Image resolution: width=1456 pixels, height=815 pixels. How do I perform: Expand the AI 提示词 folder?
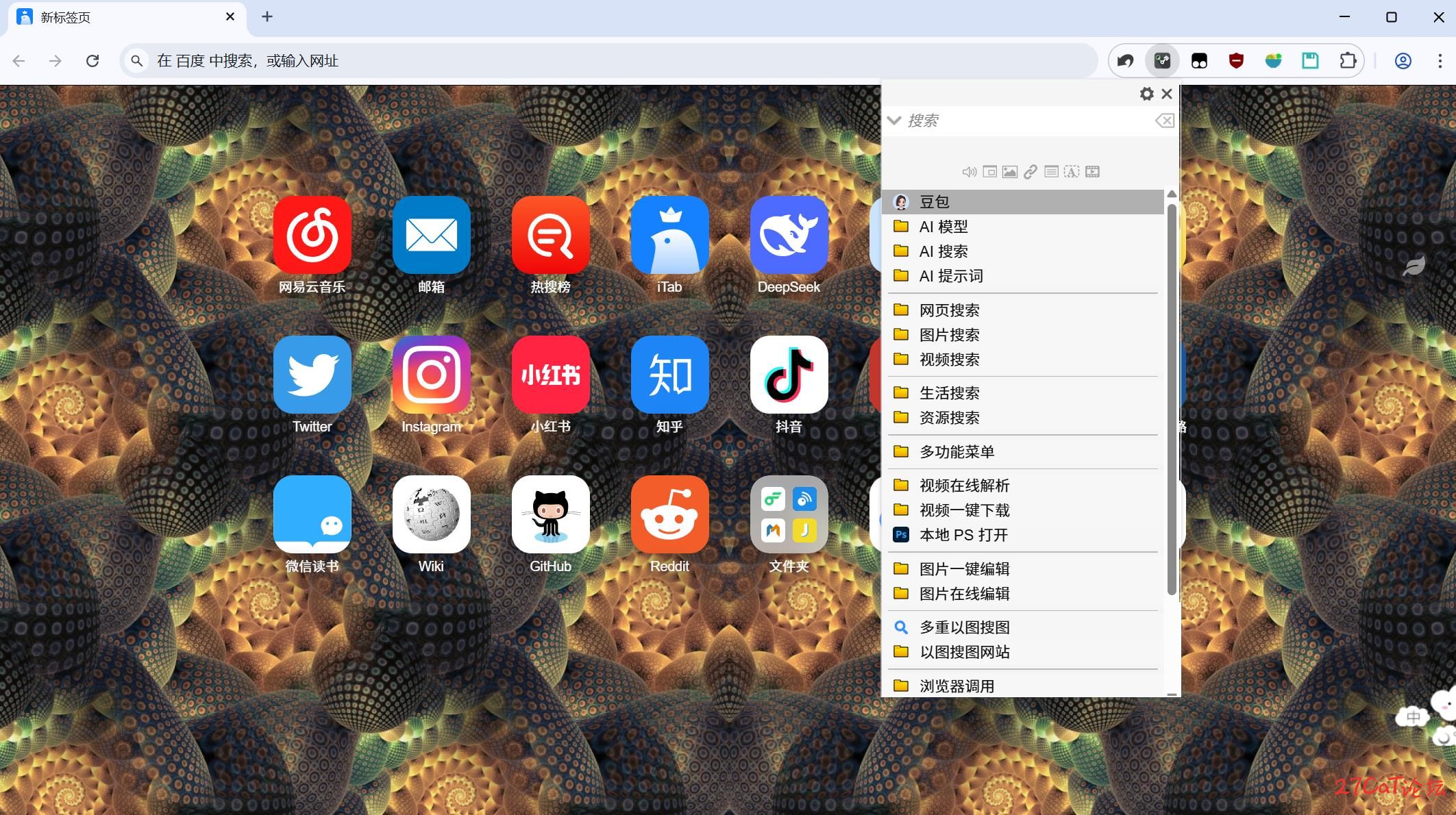1023,276
